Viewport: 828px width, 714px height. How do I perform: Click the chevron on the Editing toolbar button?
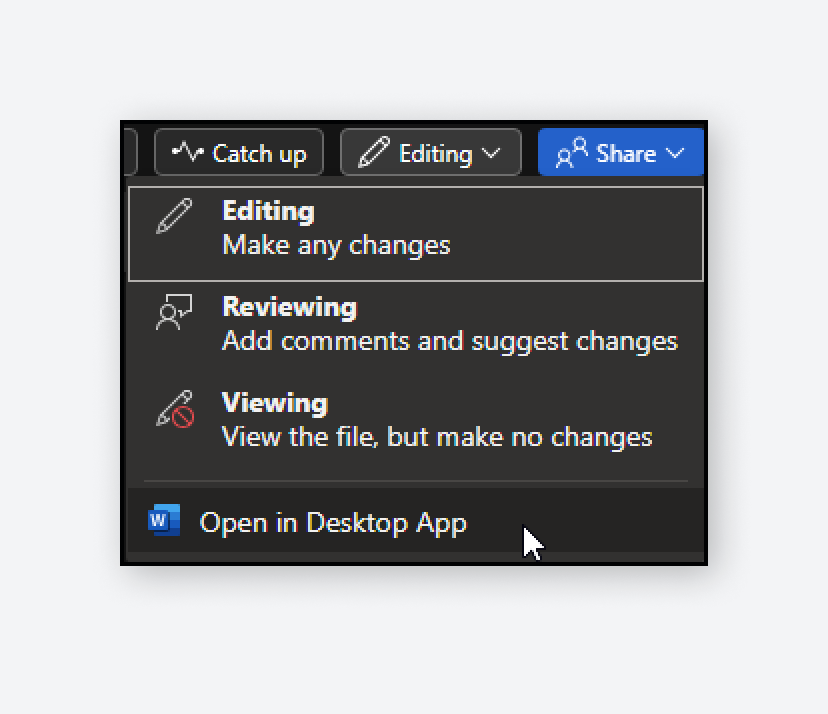(x=491, y=152)
